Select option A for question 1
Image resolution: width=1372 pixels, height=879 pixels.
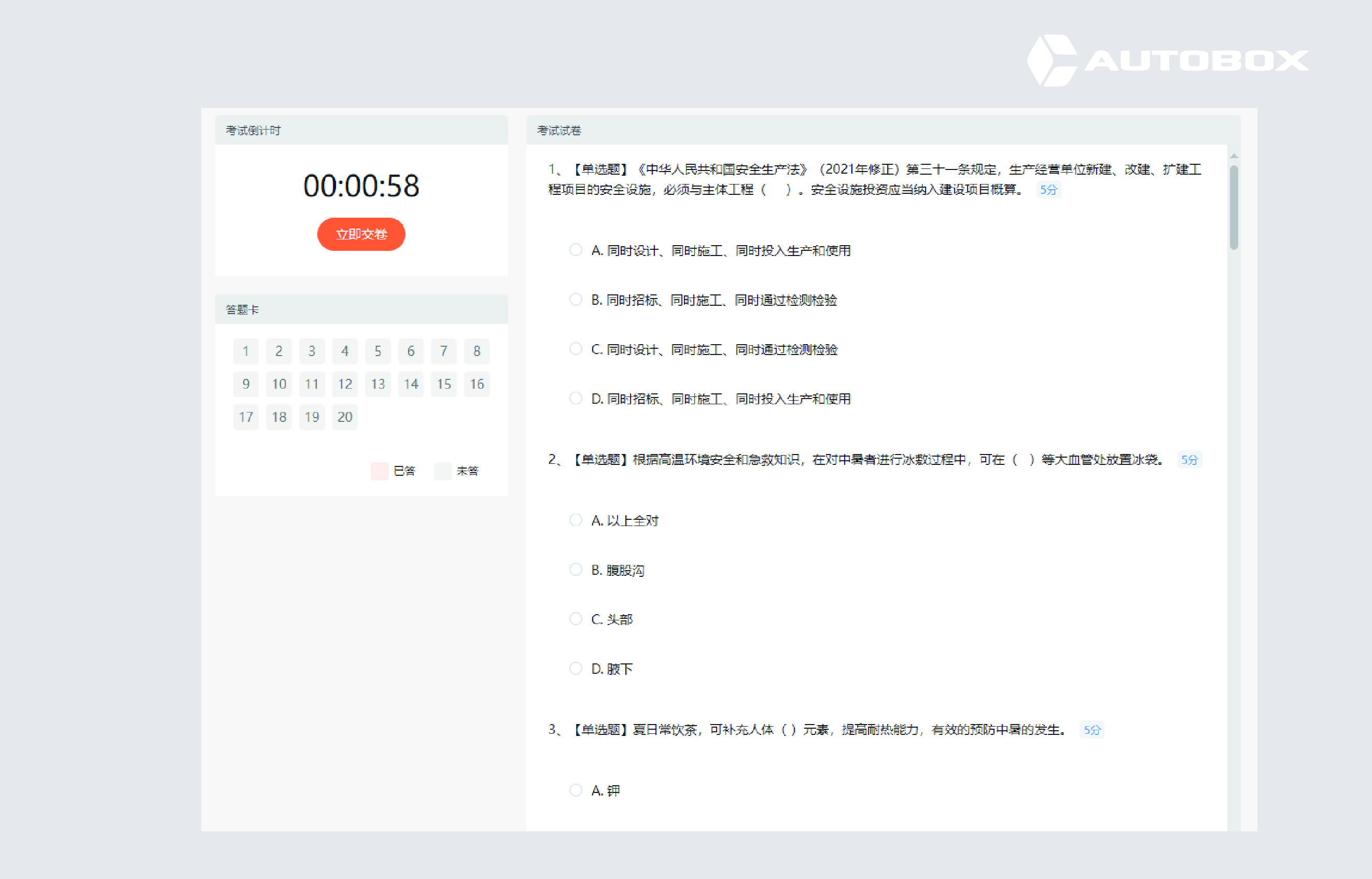[x=576, y=250]
